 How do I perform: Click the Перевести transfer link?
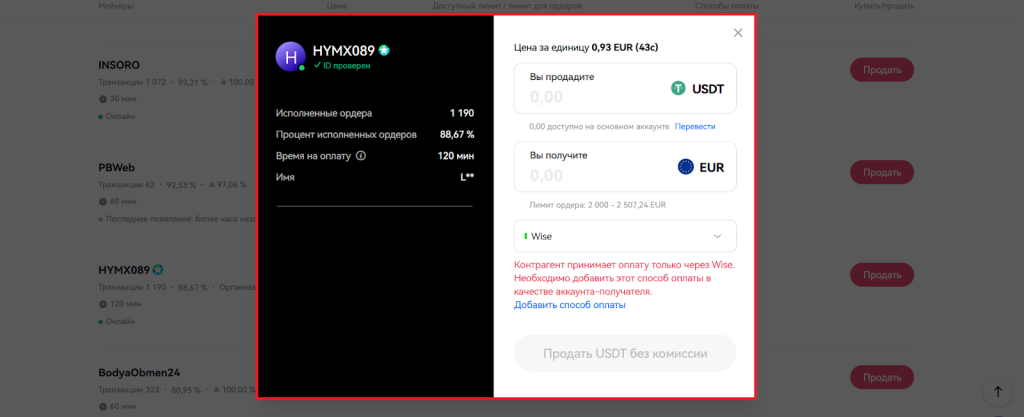(695, 126)
